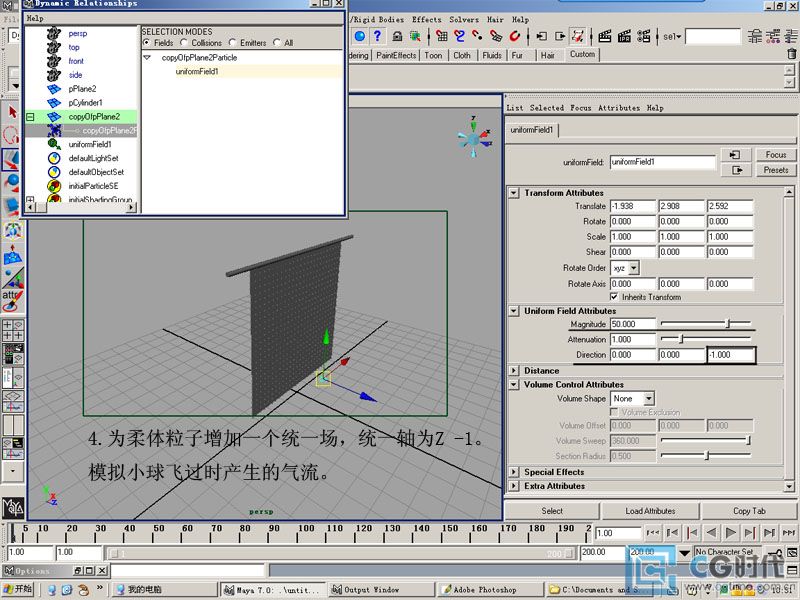Image resolution: width=800 pixels, height=600 pixels.
Task: Open the Effects menu
Action: click(x=427, y=19)
